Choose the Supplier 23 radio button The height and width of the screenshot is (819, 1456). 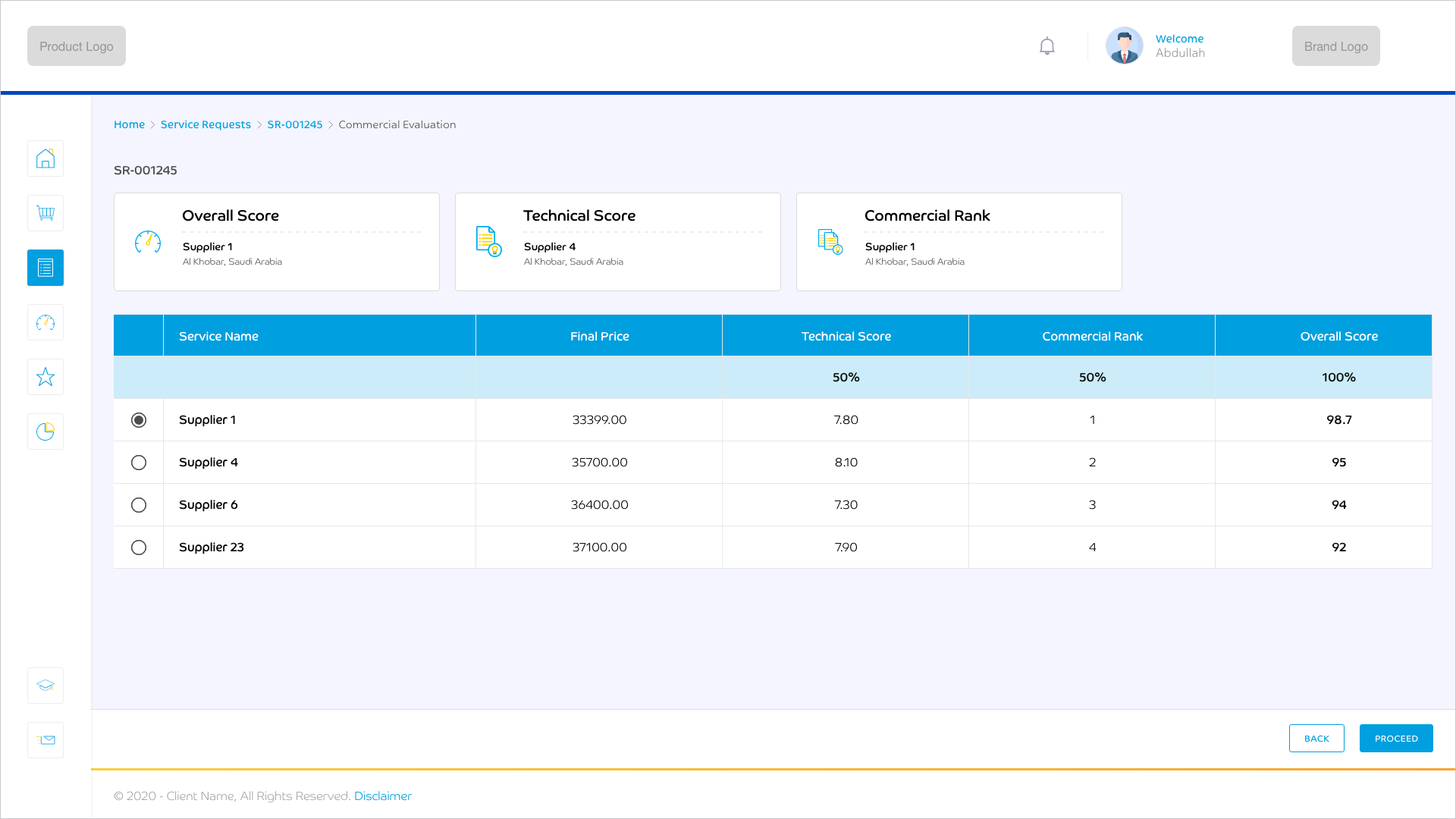pyautogui.click(x=139, y=548)
